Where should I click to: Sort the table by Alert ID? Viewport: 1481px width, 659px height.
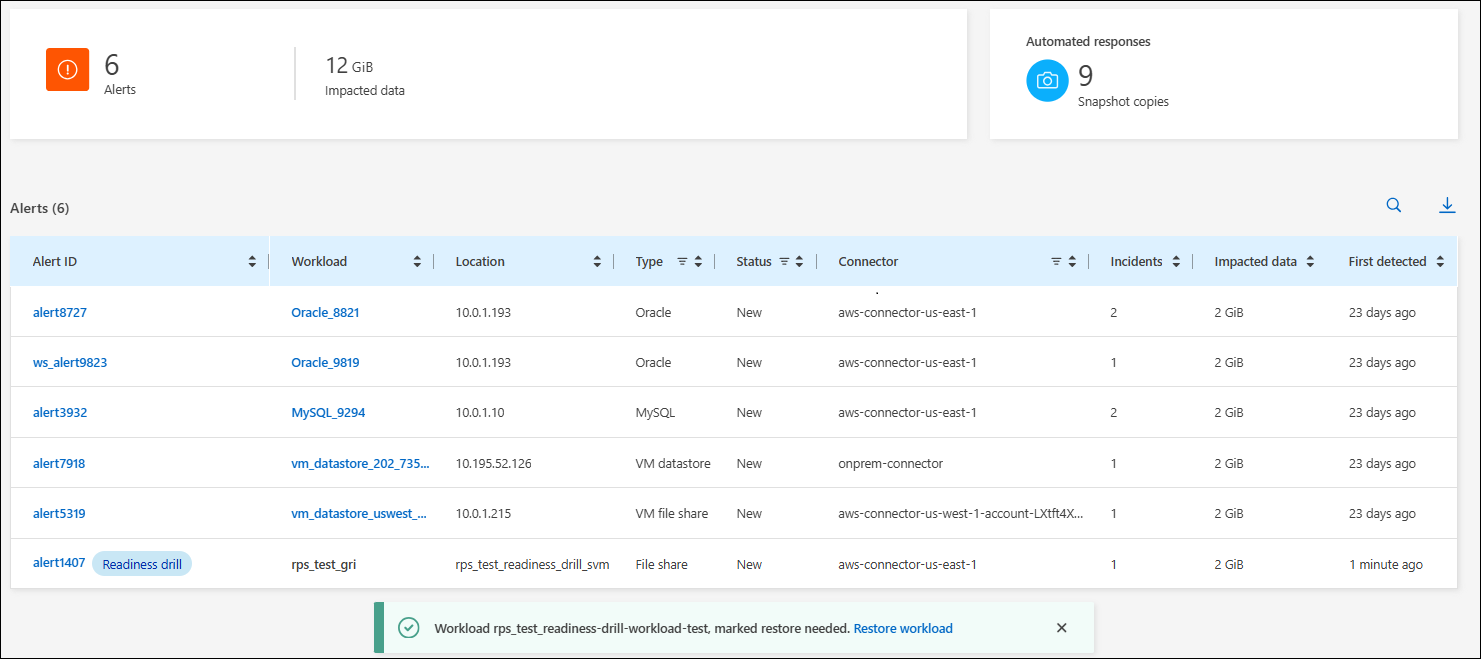[x=252, y=262]
